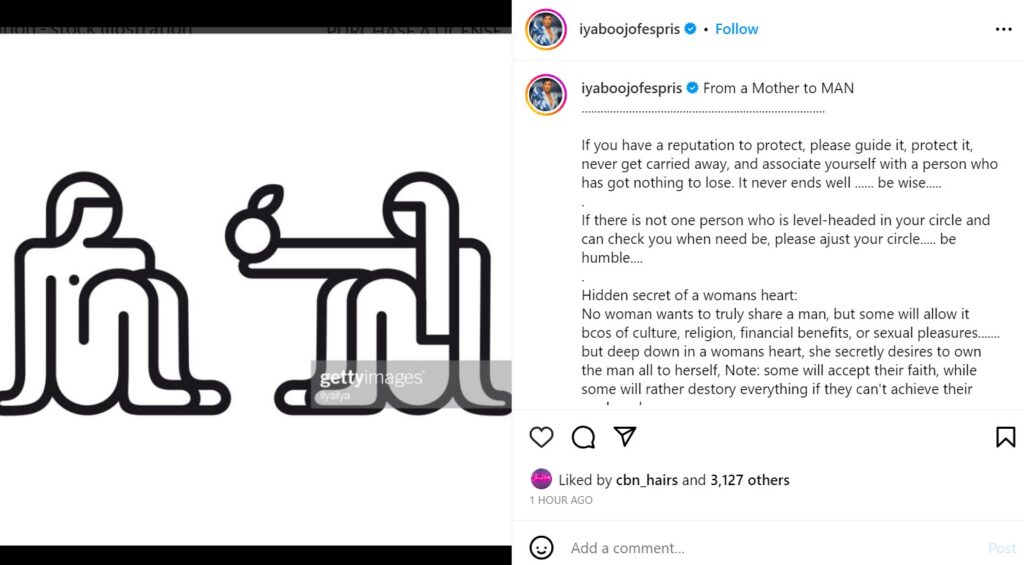Open comments via the speech bubble icon
The width and height of the screenshot is (1024, 565).
coord(583,437)
